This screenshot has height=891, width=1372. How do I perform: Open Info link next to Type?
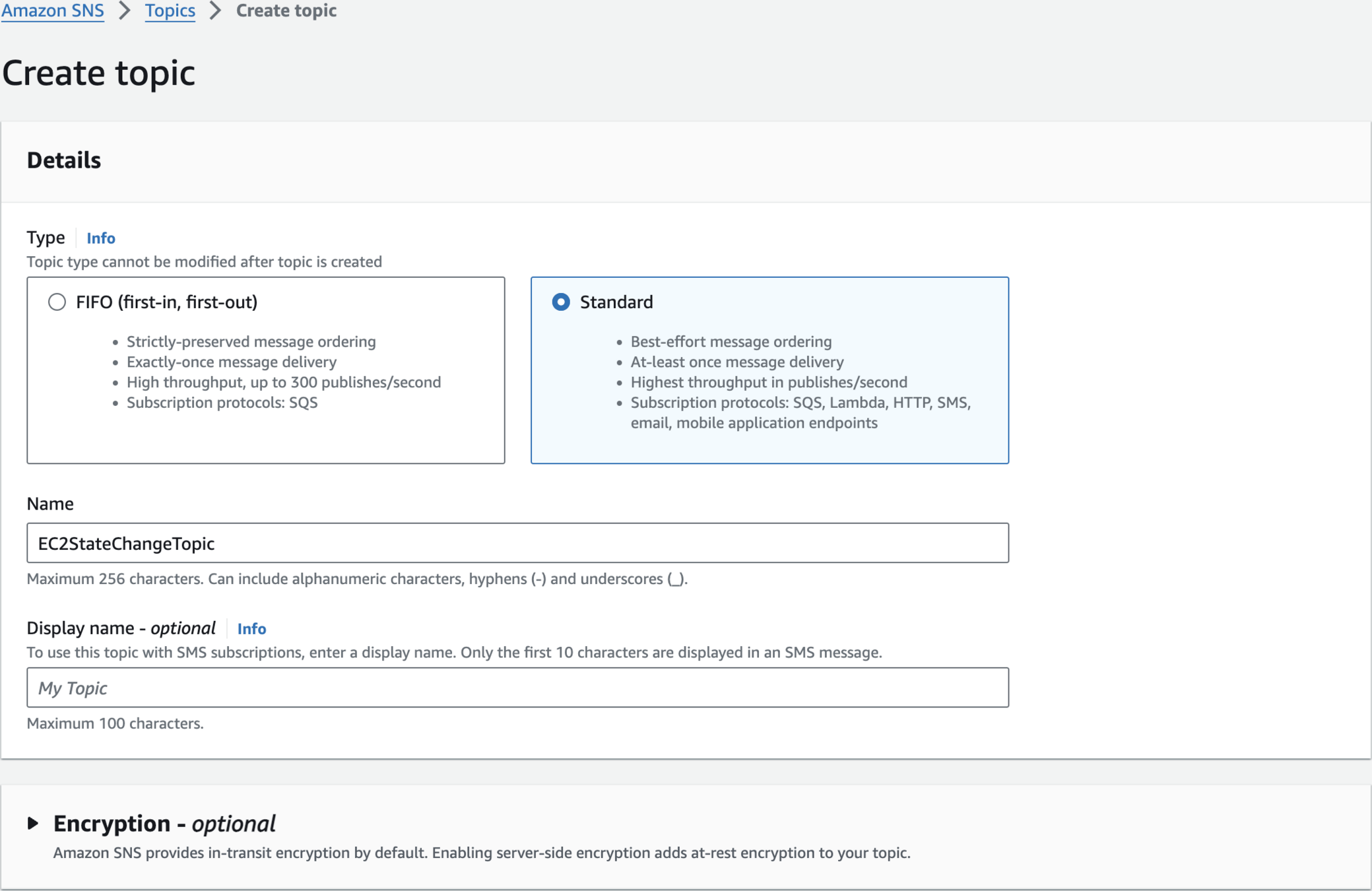tap(101, 238)
